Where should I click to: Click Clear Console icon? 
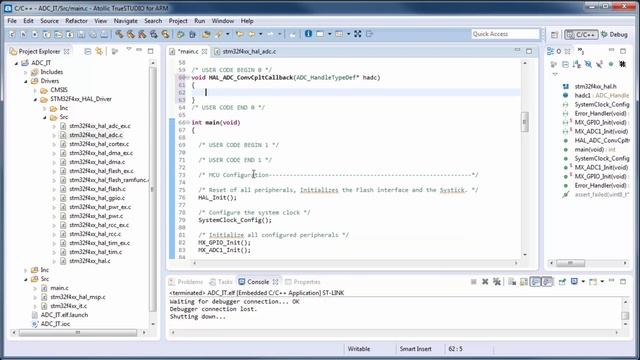click(512, 282)
